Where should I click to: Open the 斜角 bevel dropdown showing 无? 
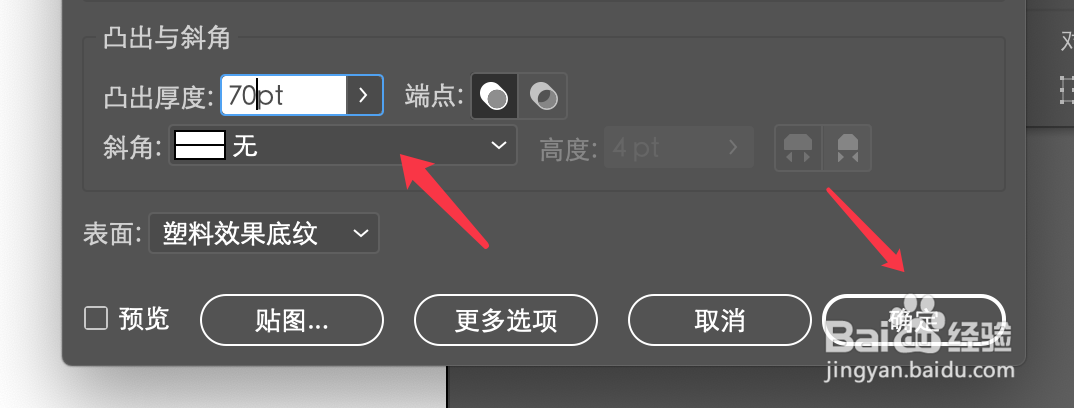[x=342, y=146]
